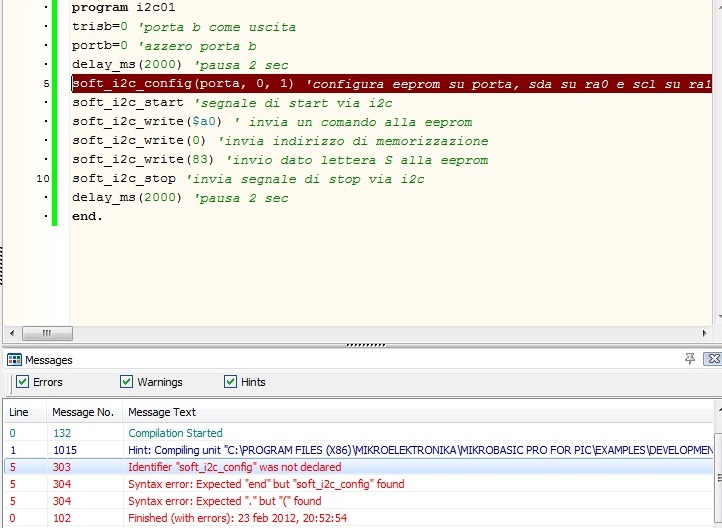The height and width of the screenshot is (528, 722).
Task: Click the Message No. column header
Action: tap(83, 412)
